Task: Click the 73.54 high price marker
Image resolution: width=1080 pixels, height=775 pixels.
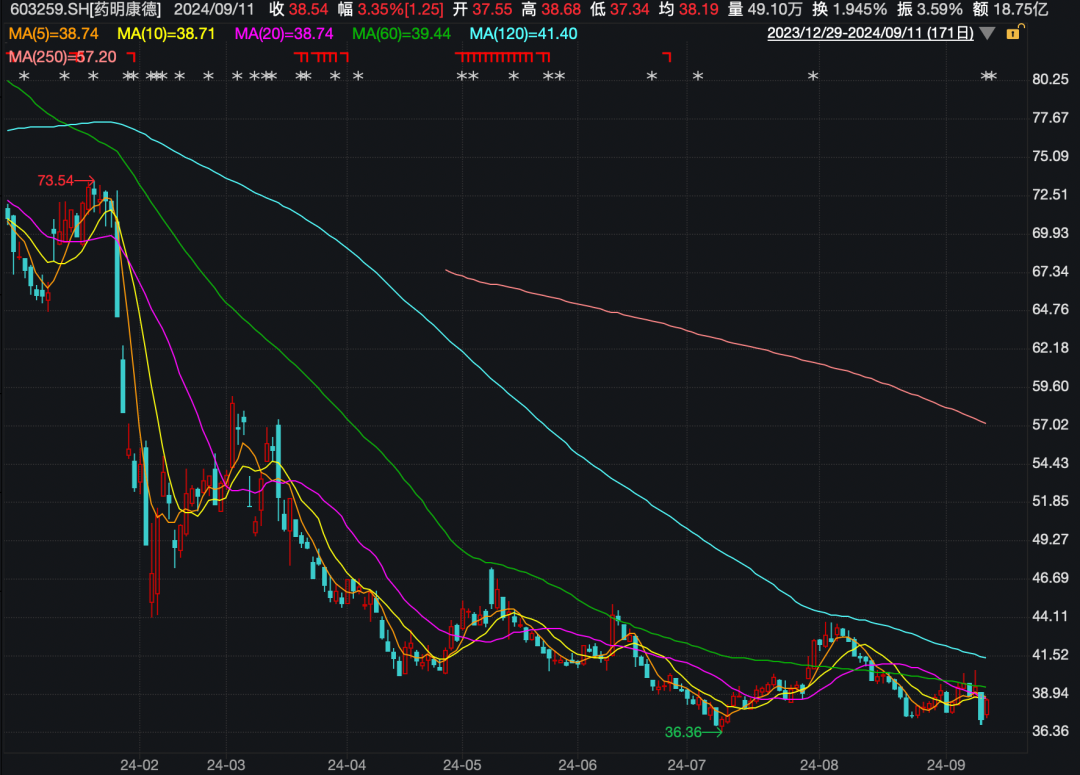Action: coord(56,181)
